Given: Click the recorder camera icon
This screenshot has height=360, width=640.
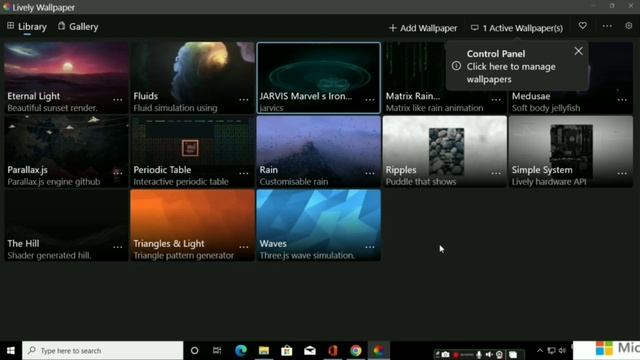Looking at the screenshot, I should [446, 354].
